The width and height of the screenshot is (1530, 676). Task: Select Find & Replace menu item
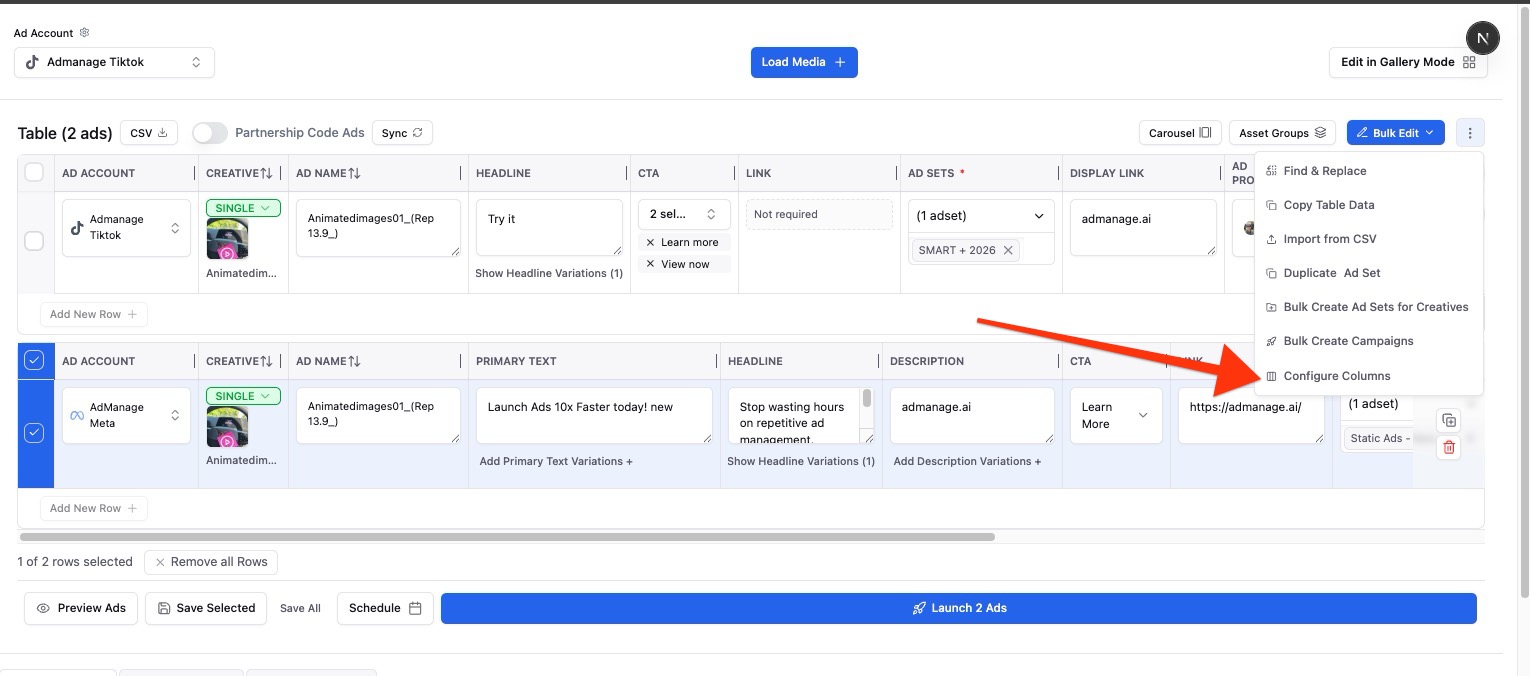[x=1369, y=171]
